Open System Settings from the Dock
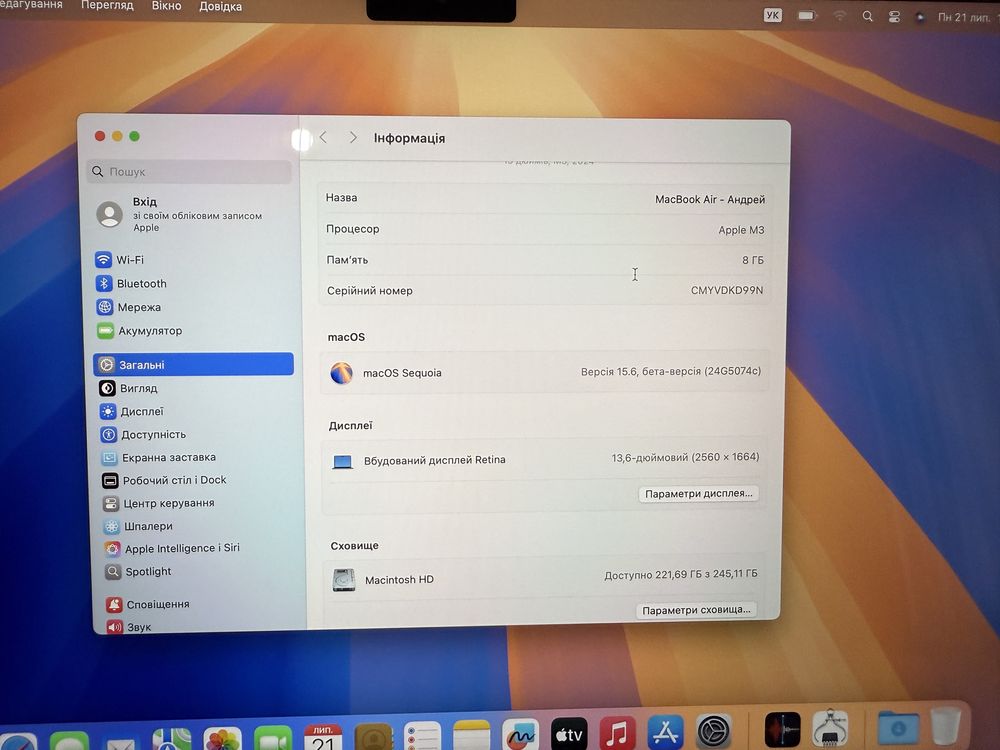The height and width of the screenshot is (750, 1000). (714, 732)
